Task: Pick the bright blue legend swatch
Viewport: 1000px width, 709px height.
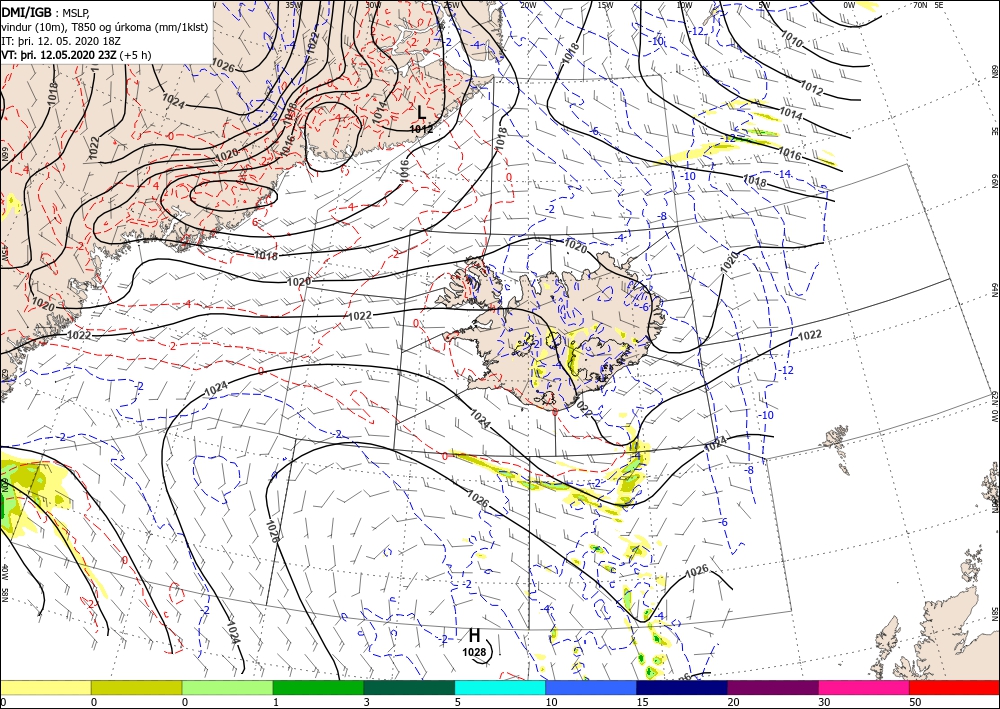Action: 591,687
